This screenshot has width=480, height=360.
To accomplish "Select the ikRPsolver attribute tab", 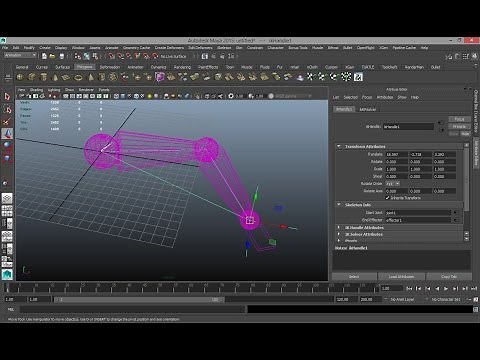I will point(368,109).
